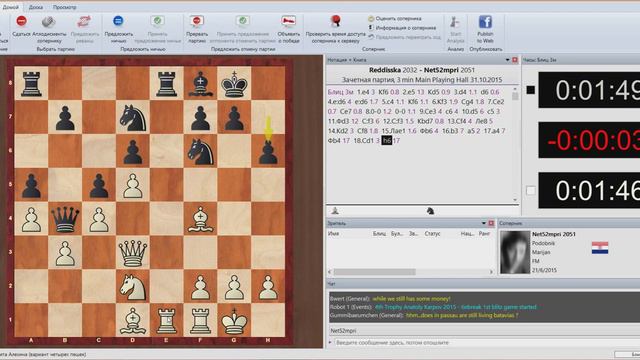Select the white rook on e1
Viewport: 640px width, 360px height.
point(167,320)
